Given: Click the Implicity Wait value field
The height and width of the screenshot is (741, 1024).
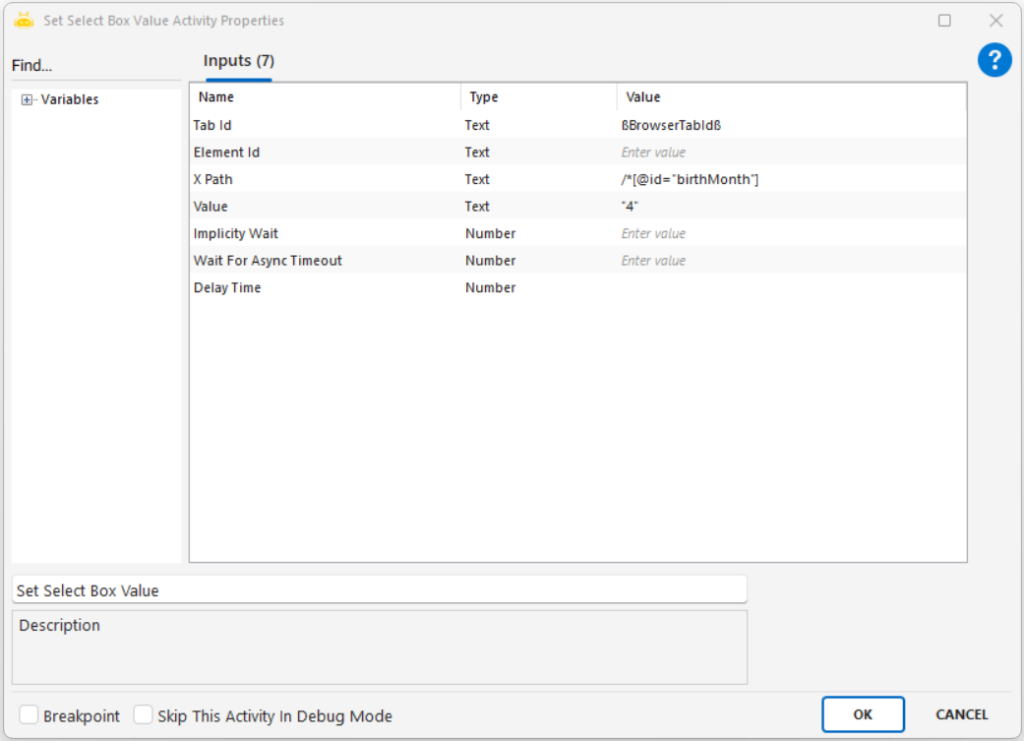Looking at the screenshot, I should [x=790, y=233].
